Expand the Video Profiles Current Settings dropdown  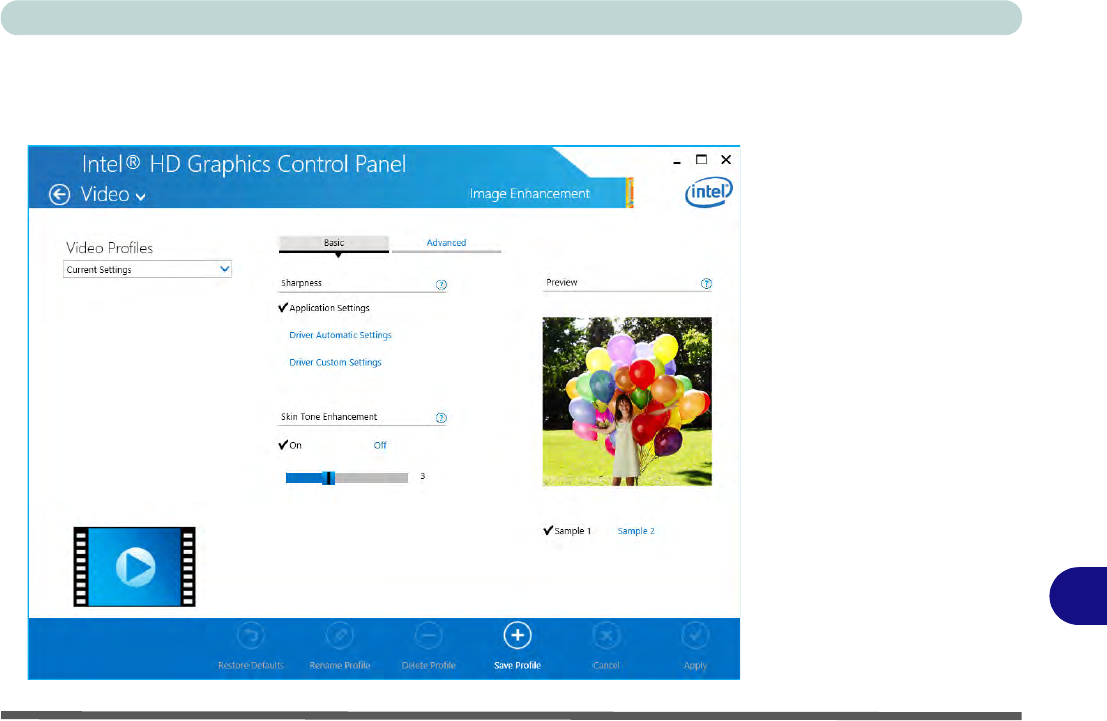(148, 269)
